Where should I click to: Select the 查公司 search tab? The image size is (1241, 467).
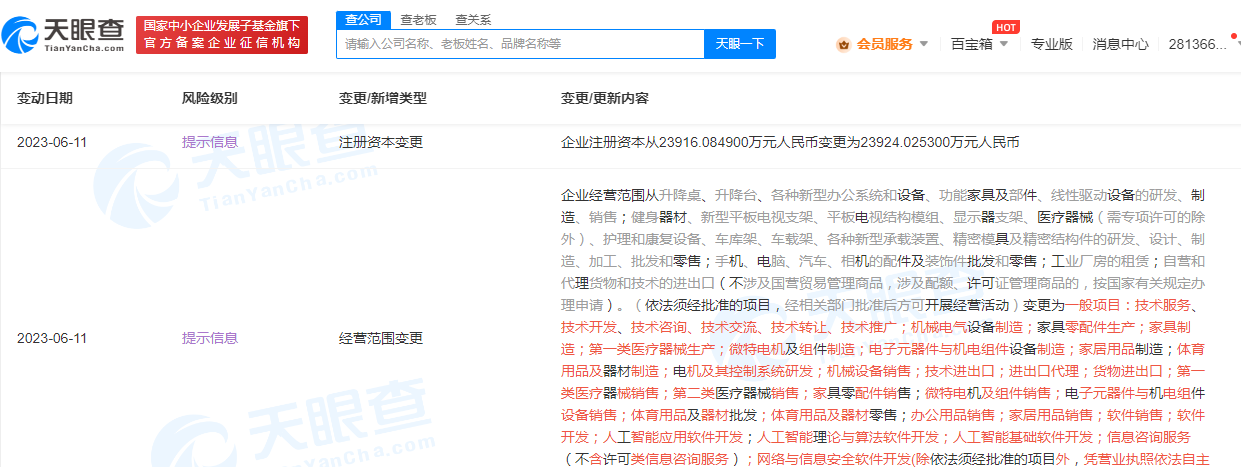(362, 19)
